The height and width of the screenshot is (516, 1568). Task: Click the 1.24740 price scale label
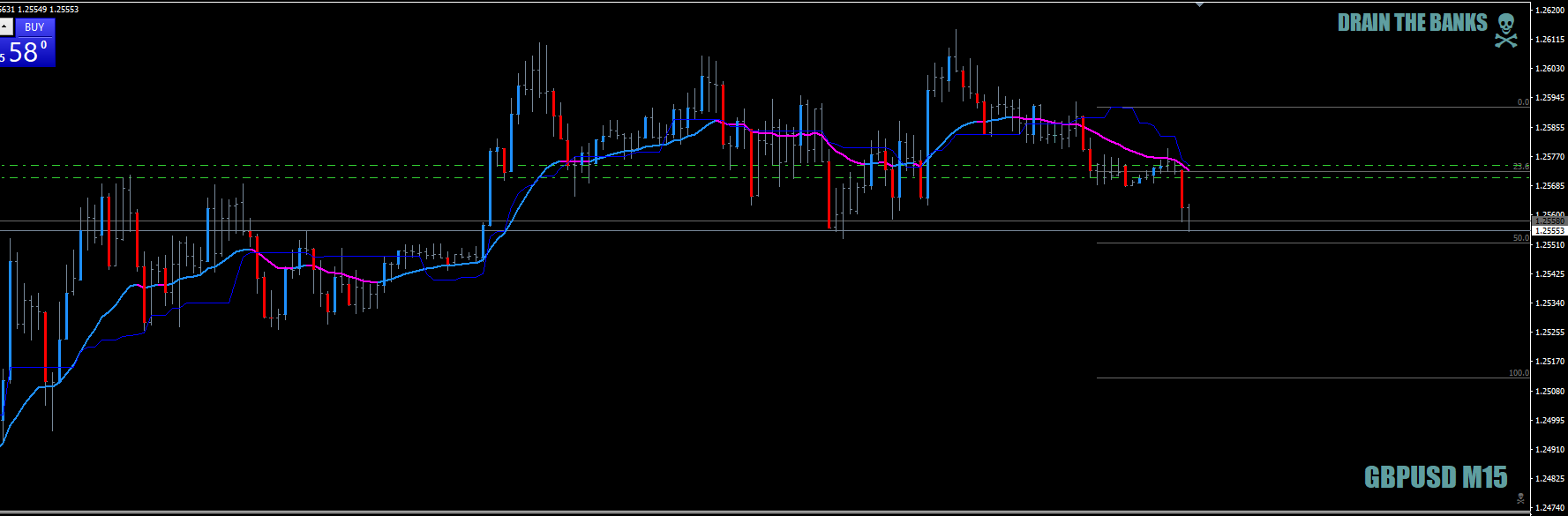tap(1550, 508)
